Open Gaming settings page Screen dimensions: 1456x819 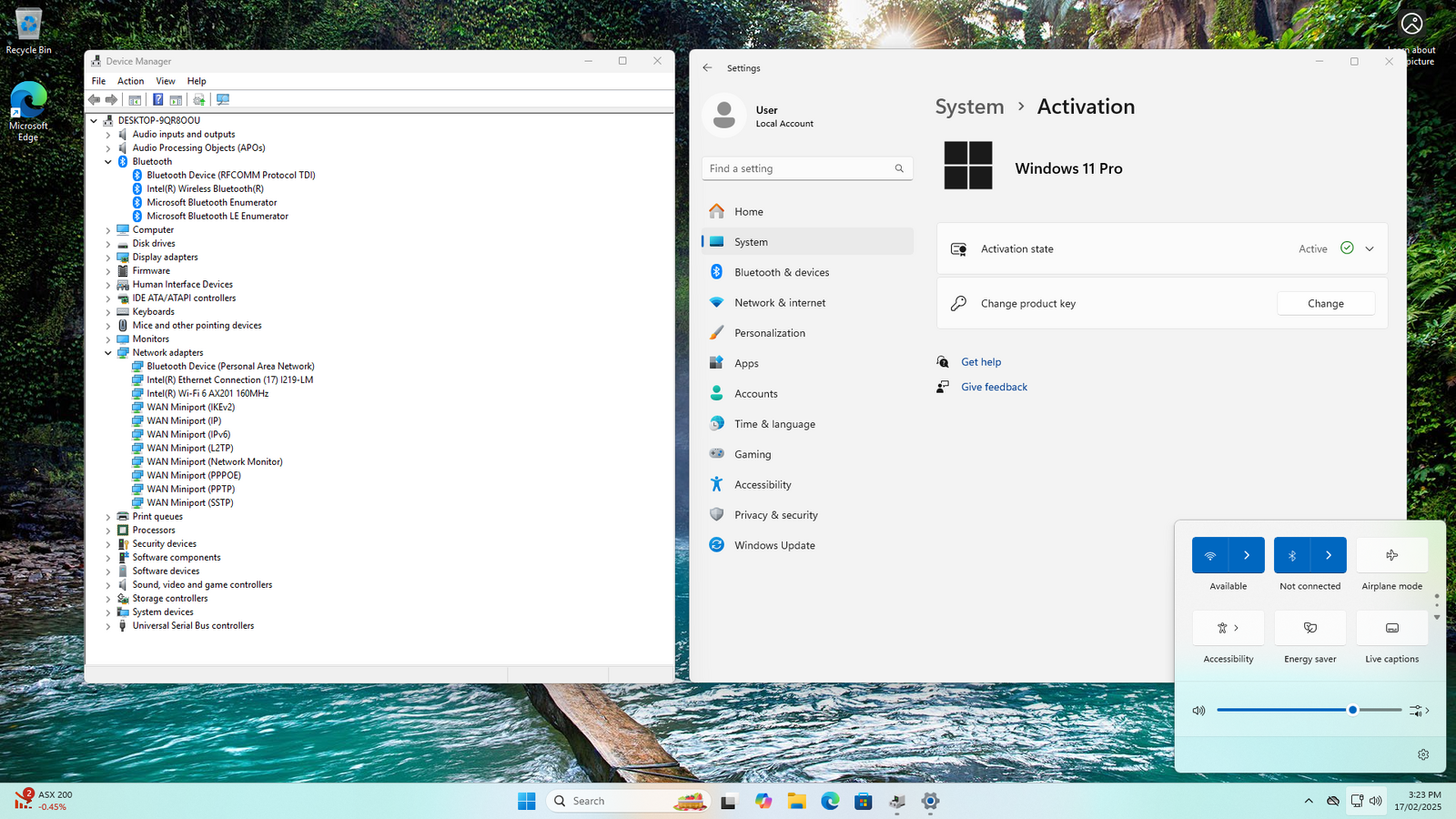tap(807, 454)
